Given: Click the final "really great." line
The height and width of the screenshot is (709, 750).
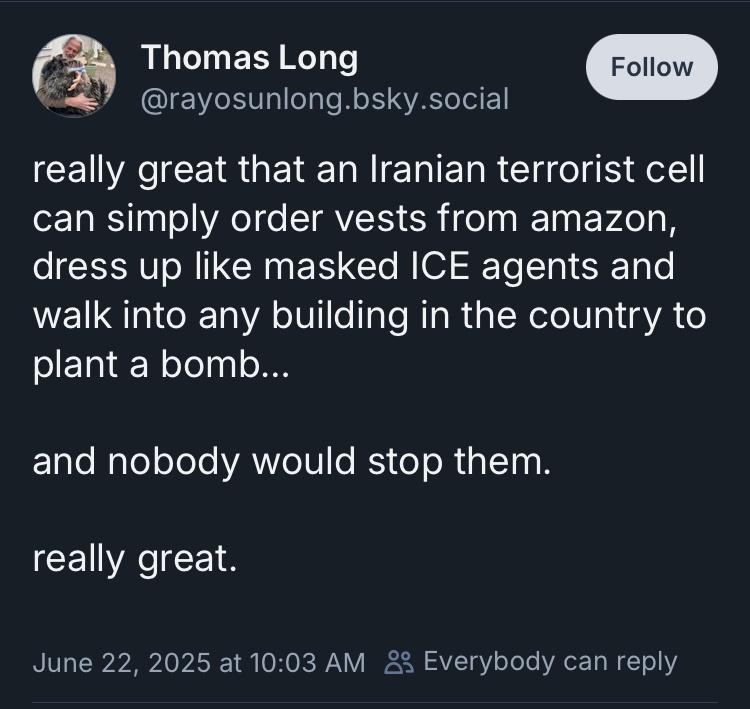Looking at the screenshot, I should tap(135, 558).
